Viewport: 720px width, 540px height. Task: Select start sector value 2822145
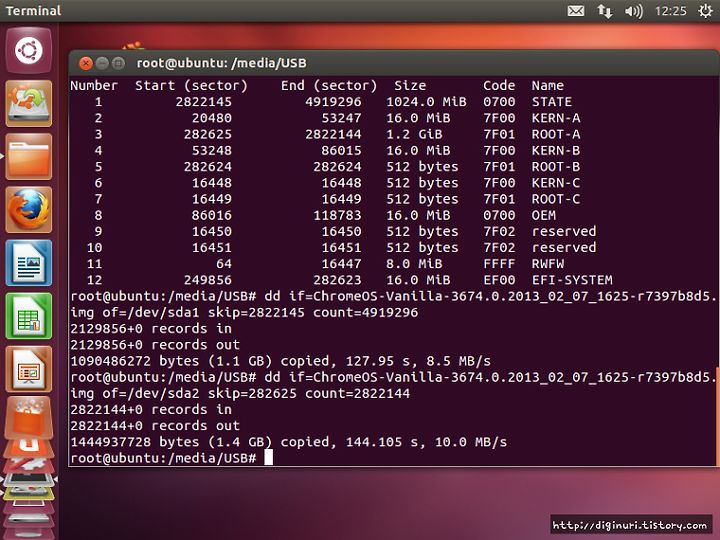(203, 102)
